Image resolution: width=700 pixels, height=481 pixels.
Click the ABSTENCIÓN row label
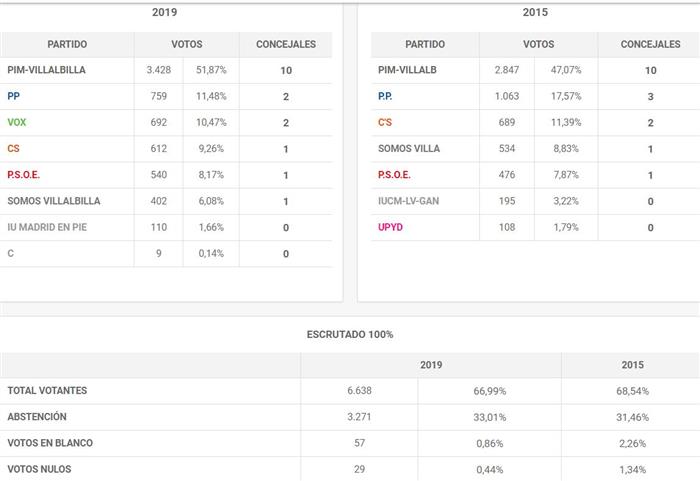[37, 417]
